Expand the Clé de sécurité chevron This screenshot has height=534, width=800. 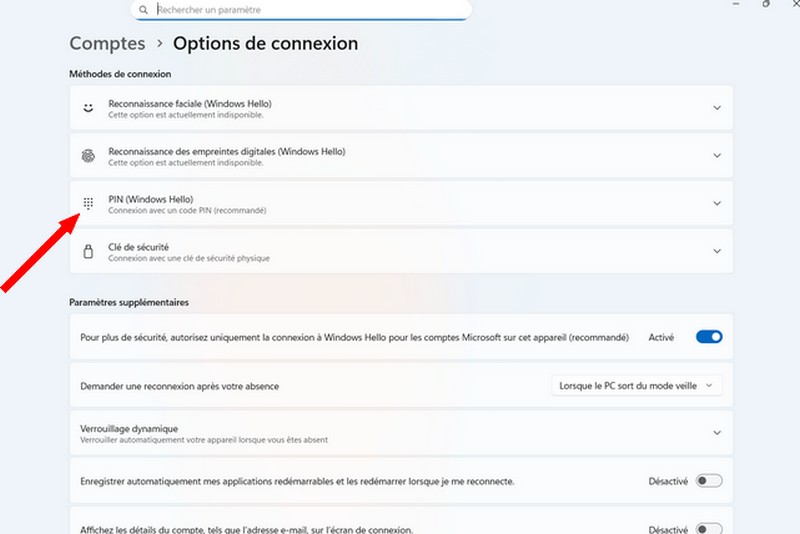pyautogui.click(x=717, y=251)
